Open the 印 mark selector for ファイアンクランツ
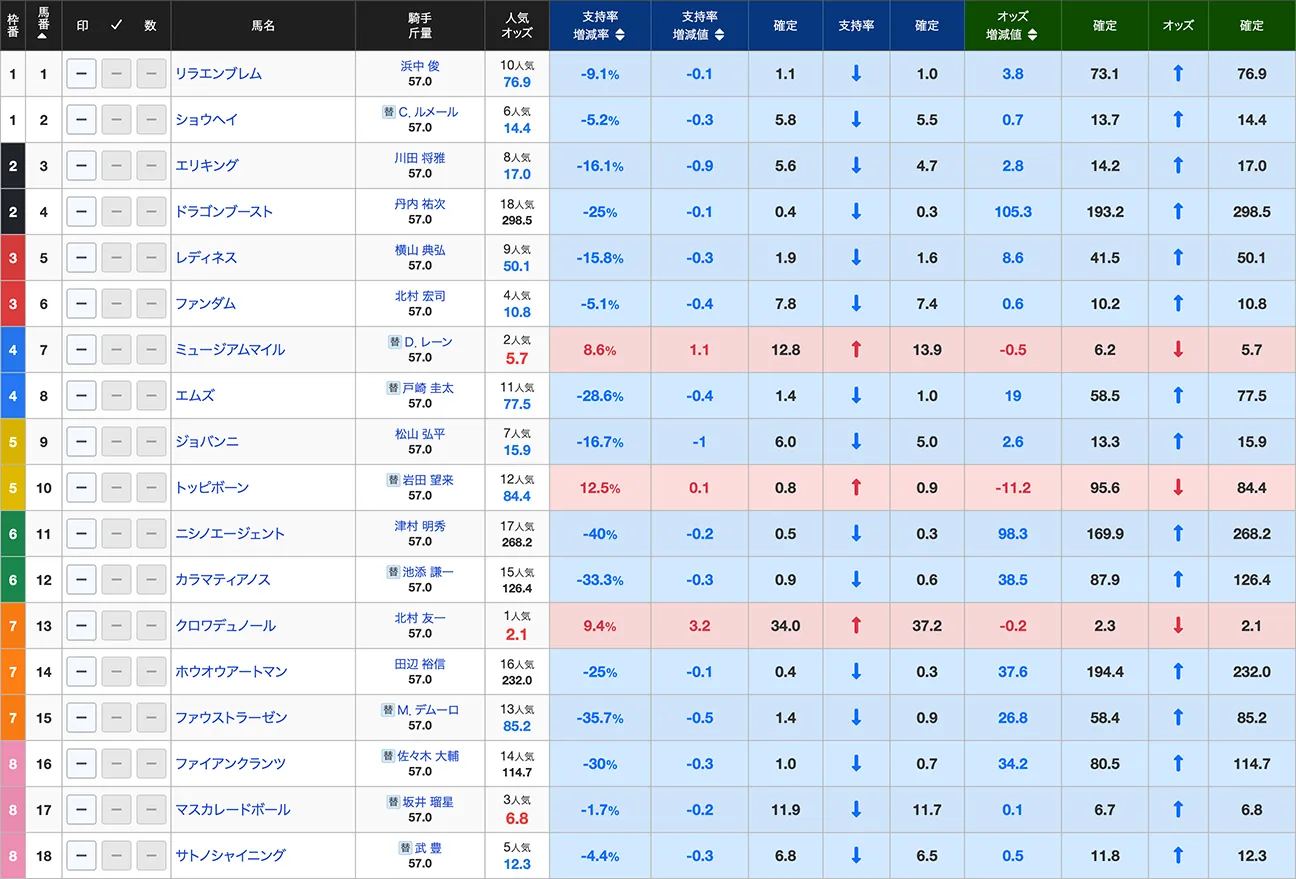1296x879 pixels. pyautogui.click(x=81, y=764)
